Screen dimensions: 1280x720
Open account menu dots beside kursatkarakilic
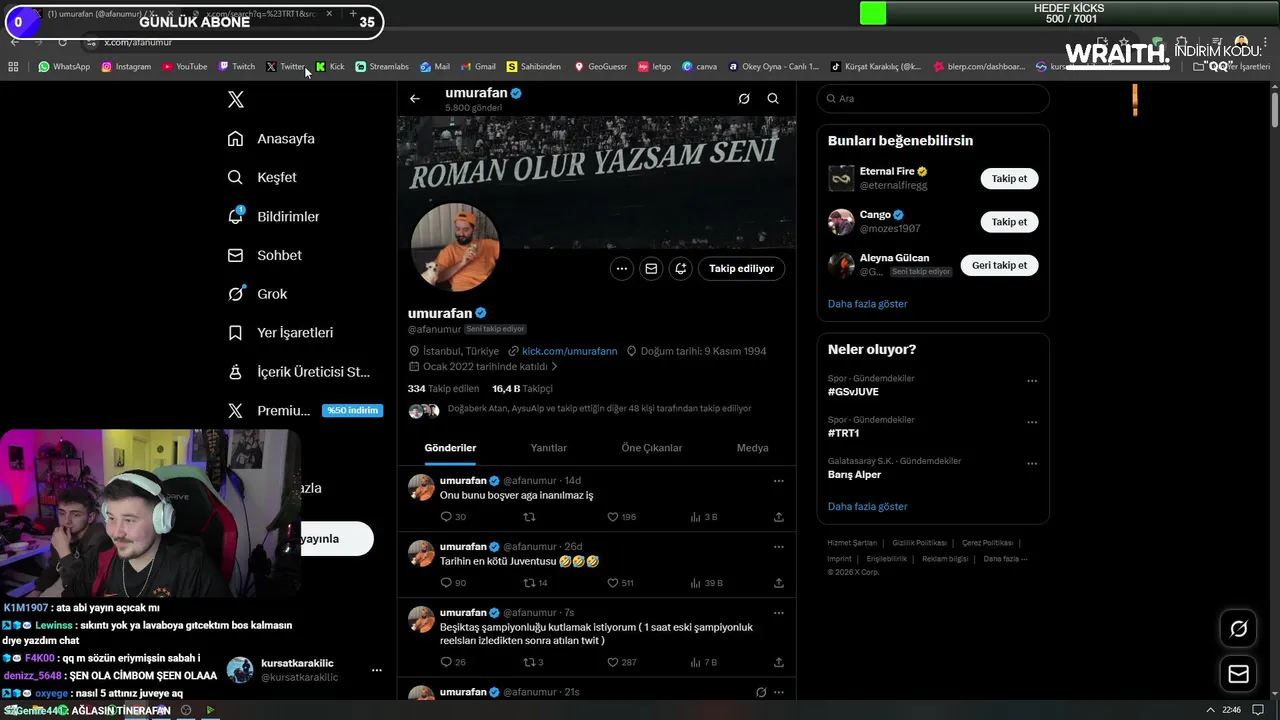click(377, 670)
